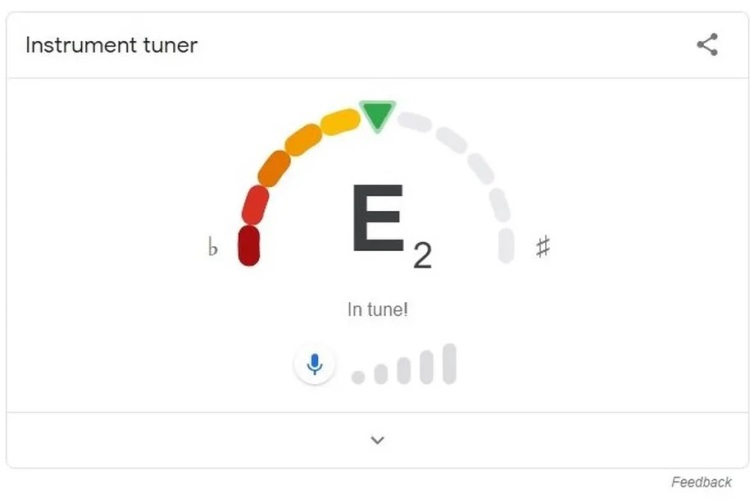Click the share icon
Viewport: 750px width, 500px height.
tap(707, 45)
